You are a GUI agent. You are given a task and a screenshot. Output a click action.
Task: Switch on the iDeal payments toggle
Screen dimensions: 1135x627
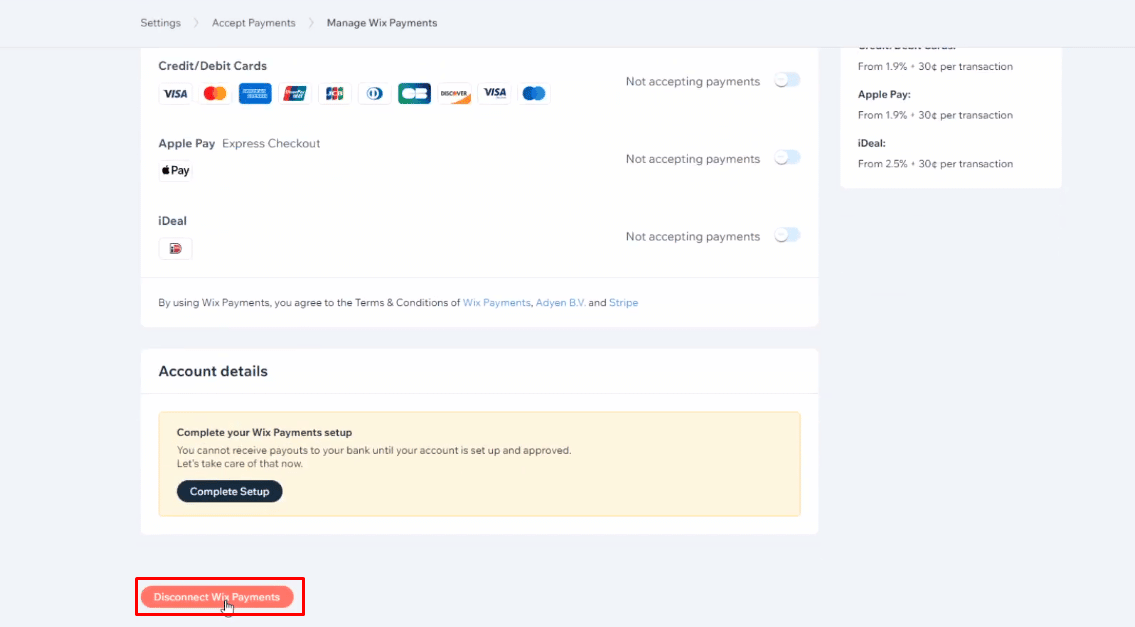click(787, 235)
